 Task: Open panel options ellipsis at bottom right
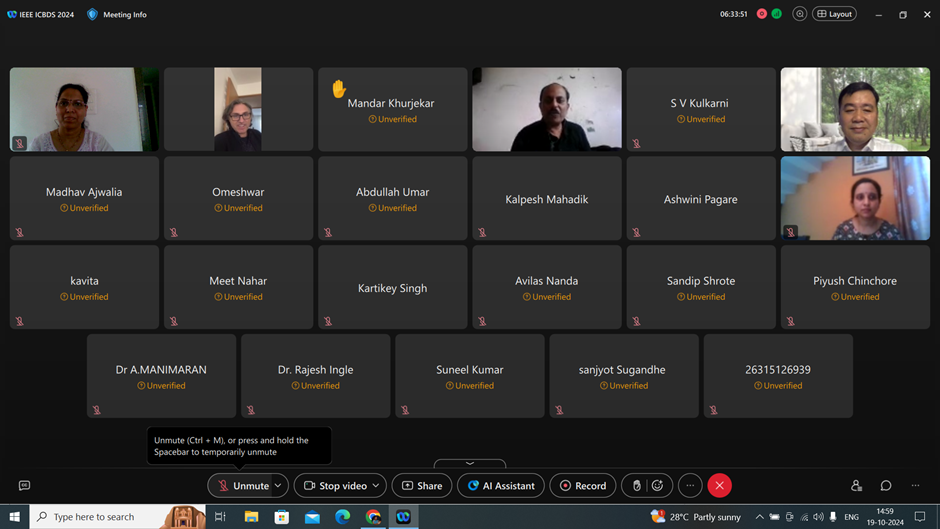[x=915, y=486]
